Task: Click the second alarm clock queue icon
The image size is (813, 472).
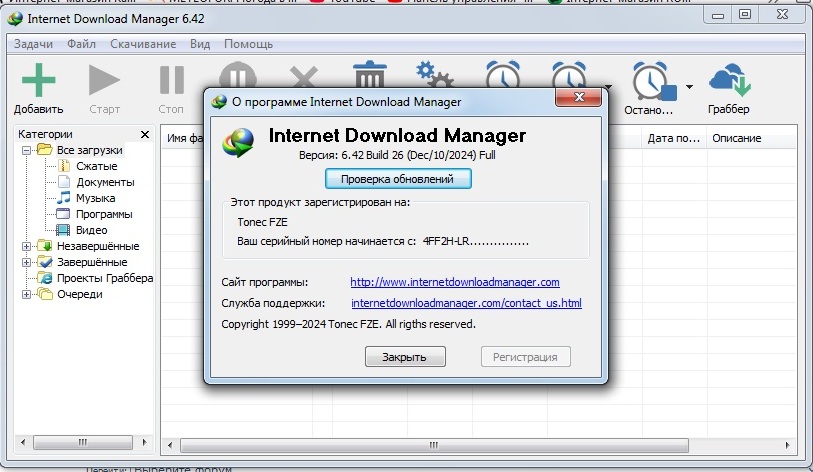Action: pos(569,74)
